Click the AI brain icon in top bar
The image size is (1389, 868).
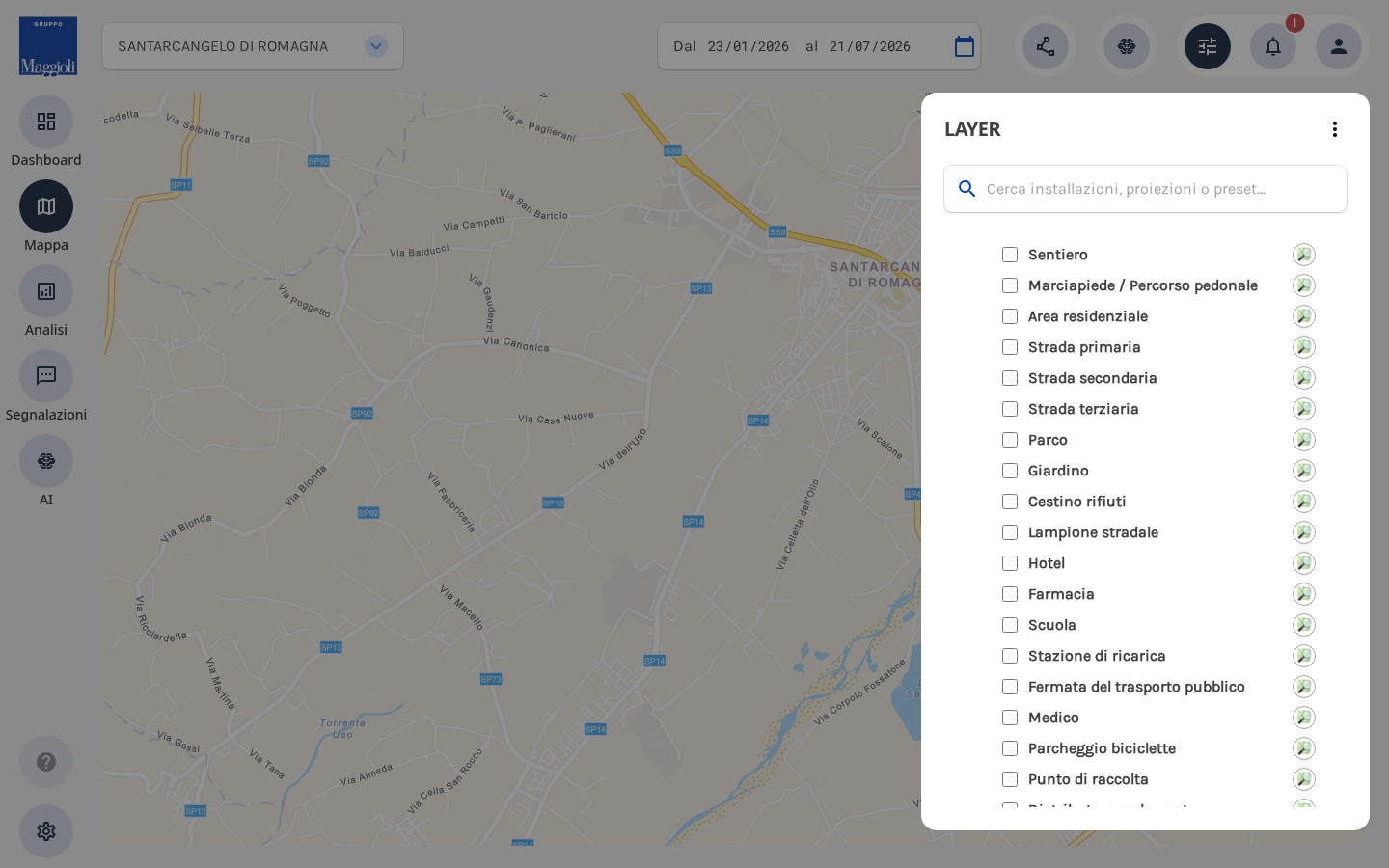1127,46
